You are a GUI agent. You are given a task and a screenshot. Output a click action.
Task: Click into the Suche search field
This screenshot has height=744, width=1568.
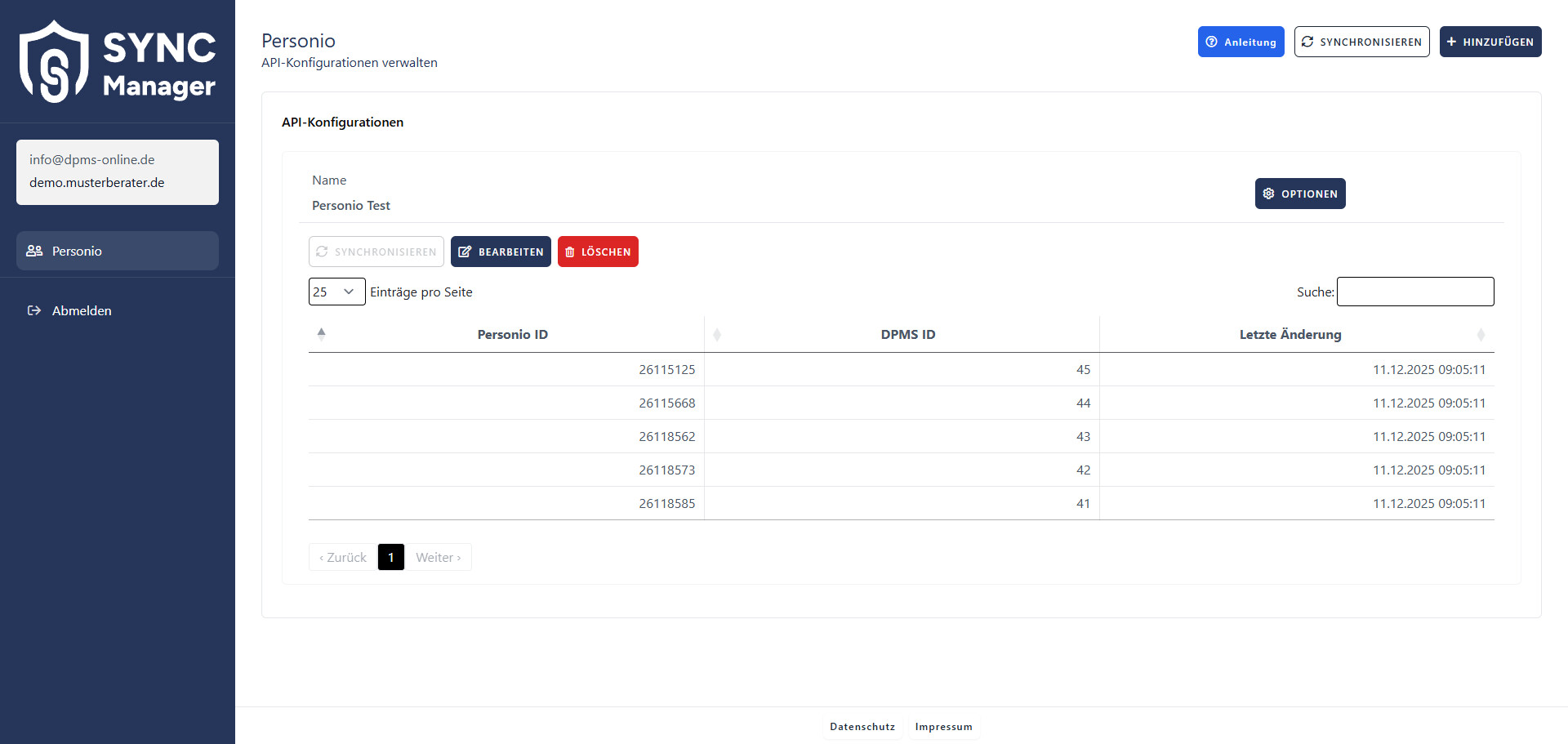click(1414, 292)
